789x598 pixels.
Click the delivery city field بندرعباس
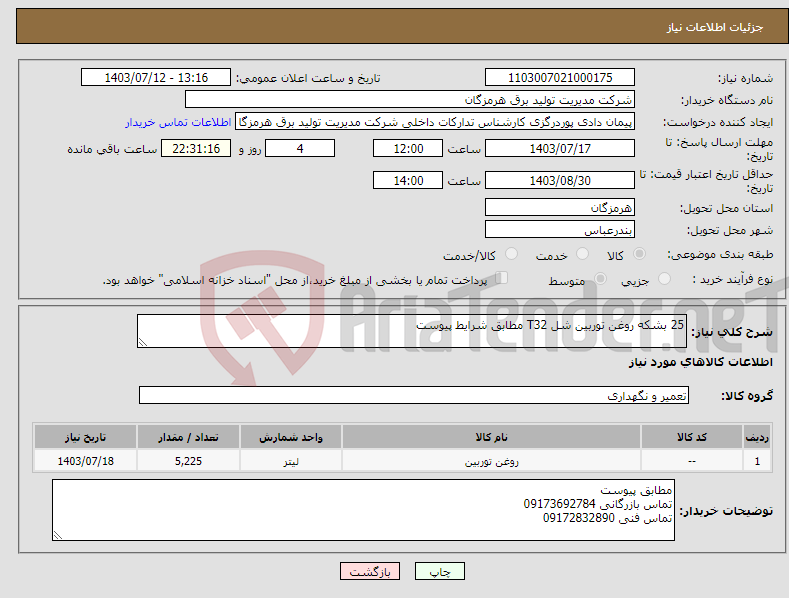point(560,230)
